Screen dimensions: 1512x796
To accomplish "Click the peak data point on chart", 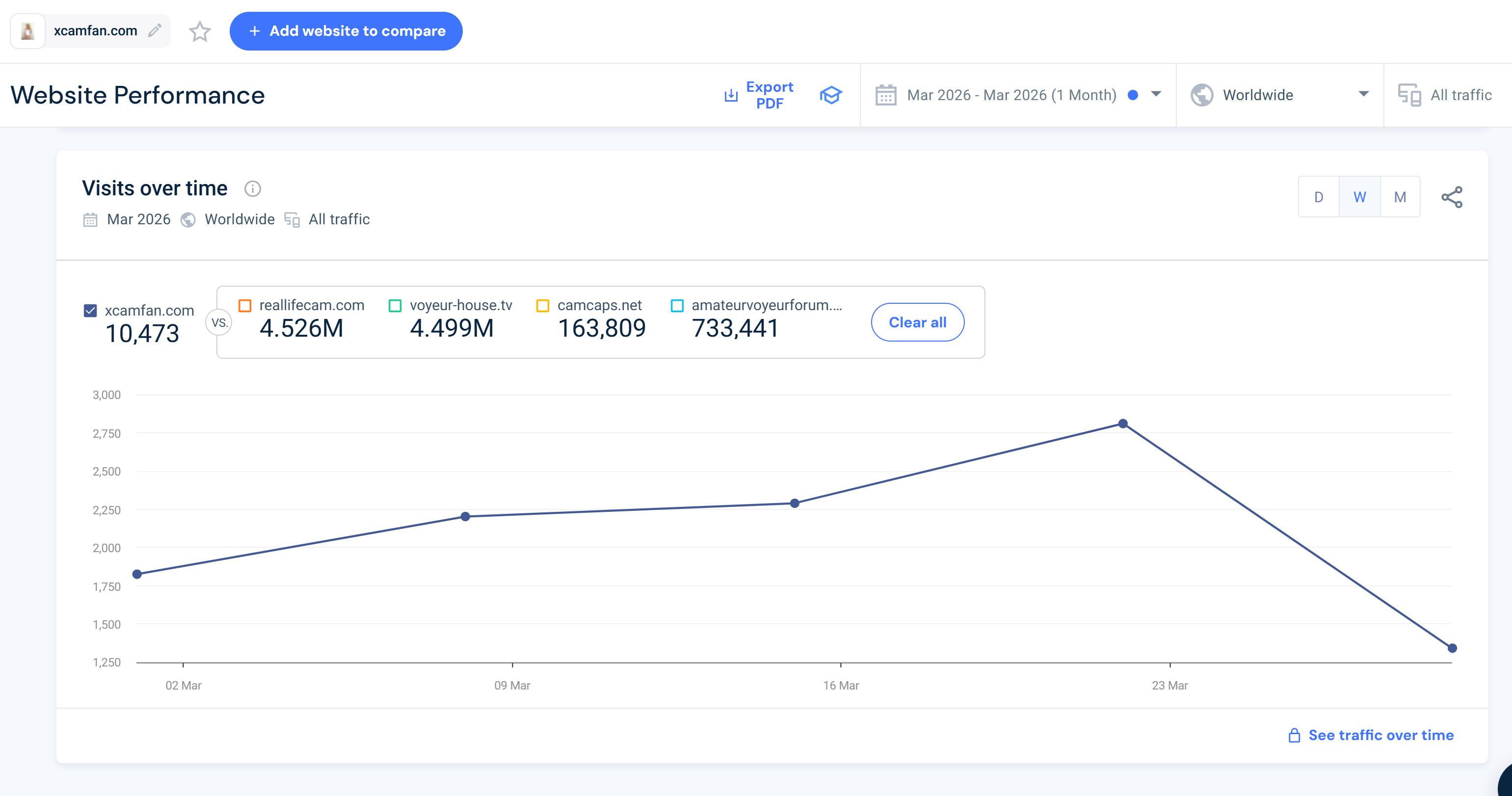I will coord(1123,423).
